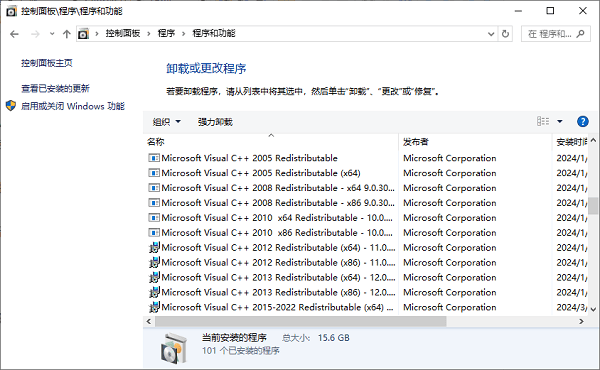Click icon of Visual C++ 2010 x86 entry
The image size is (600, 370).
[x=154, y=233]
